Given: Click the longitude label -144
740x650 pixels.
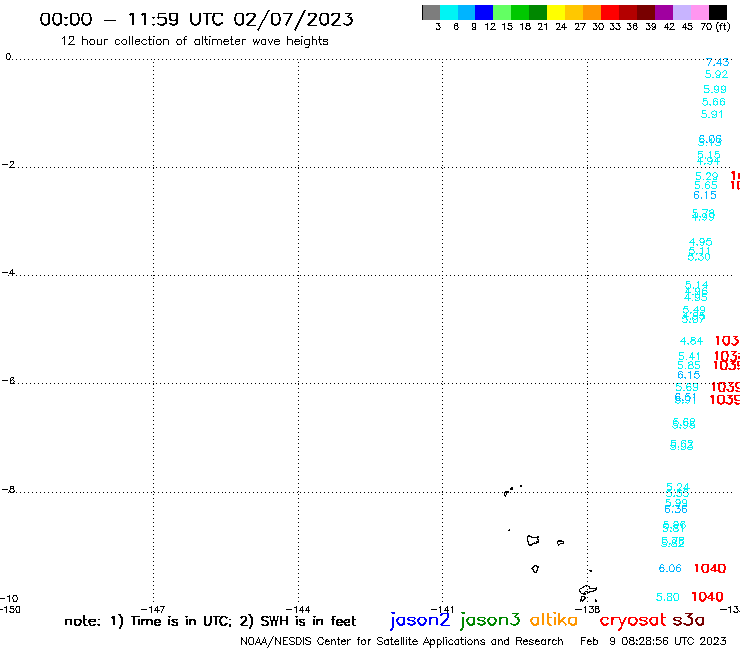Looking at the screenshot, I should coord(298,609).
